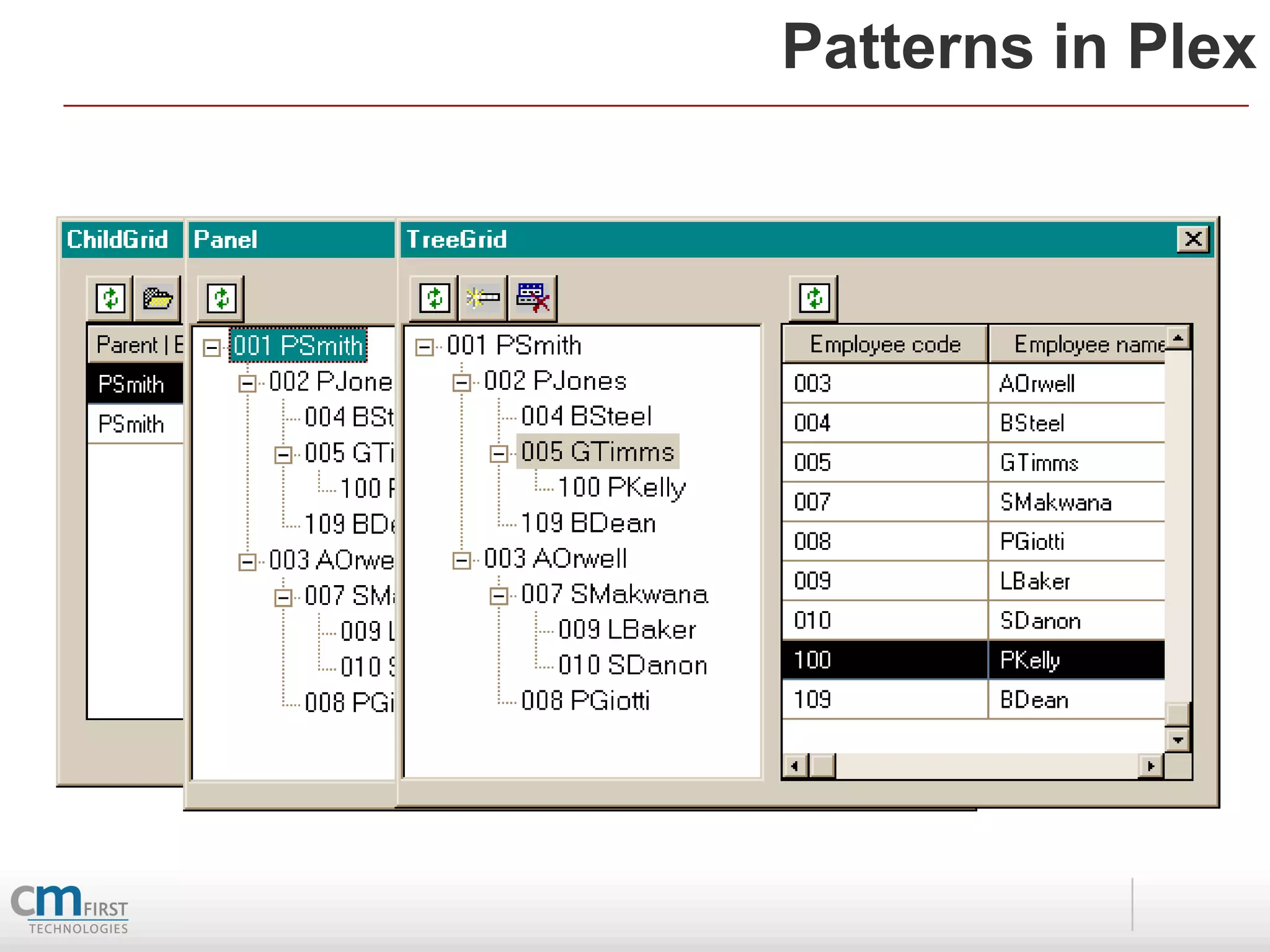Click refresh icon in ChildGrid window
The width and height of the screenshot is (1270, 952).
click(x=110, y=298)
